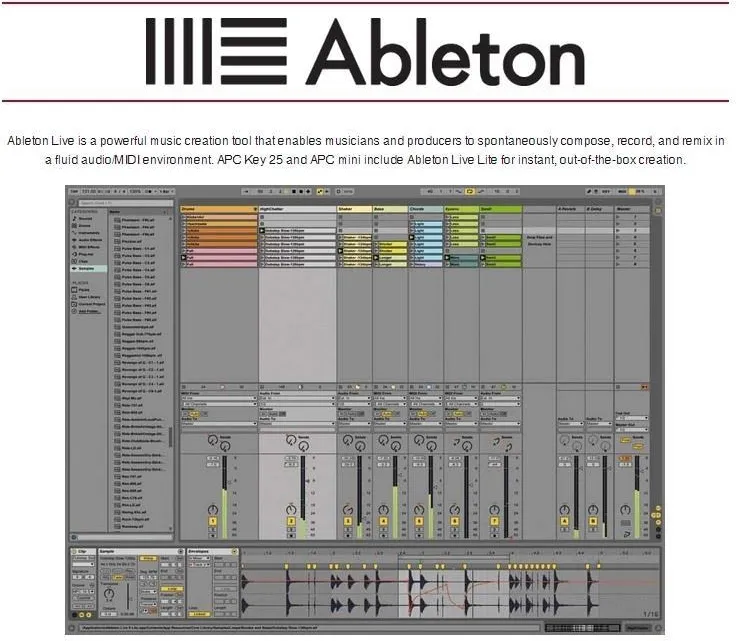Set Drums track monitor to Auto
Image resolution: width=736 pixels, height=641 pixels.
point(194,414)
